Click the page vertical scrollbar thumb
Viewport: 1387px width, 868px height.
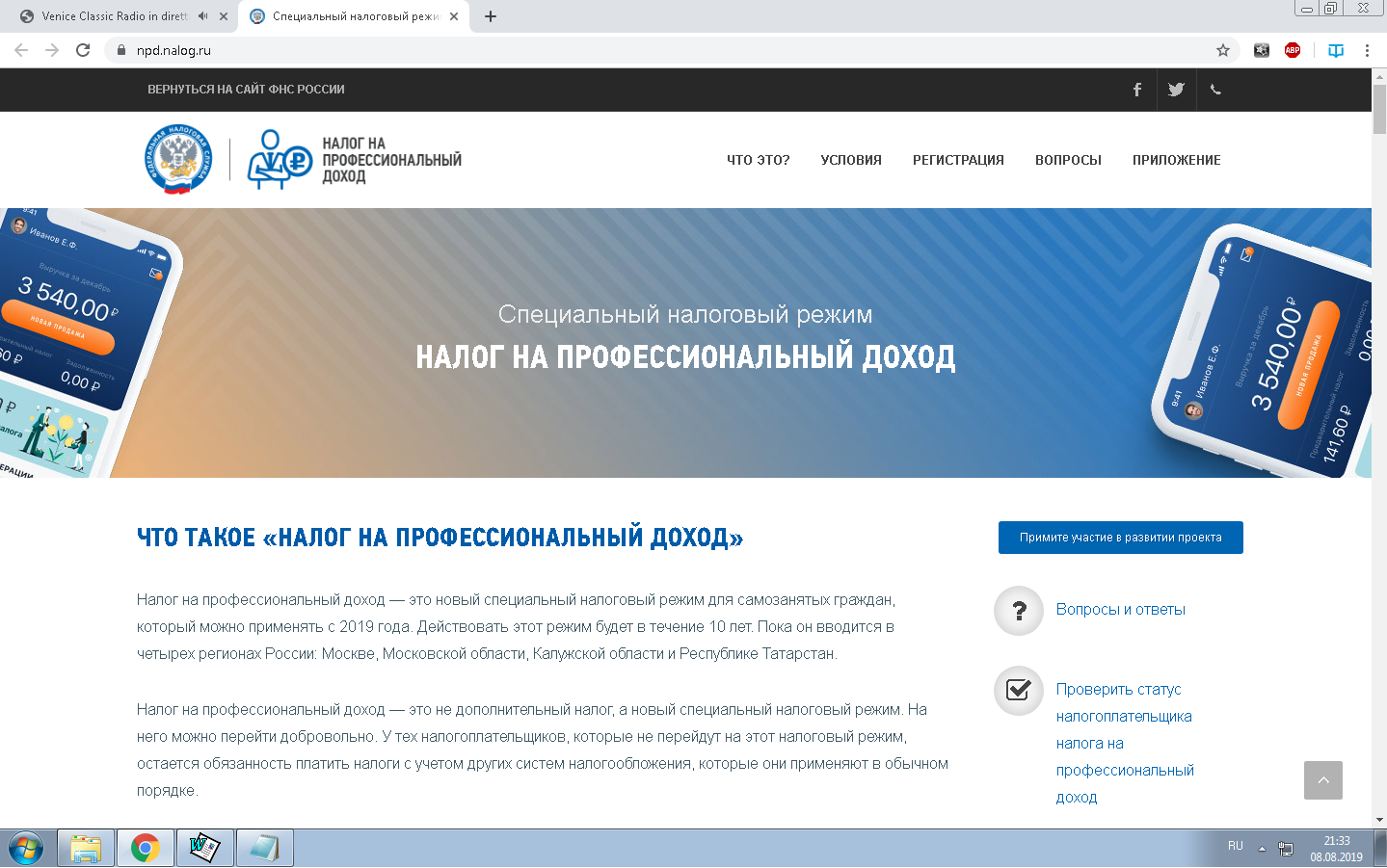[x=1379, y=110]
